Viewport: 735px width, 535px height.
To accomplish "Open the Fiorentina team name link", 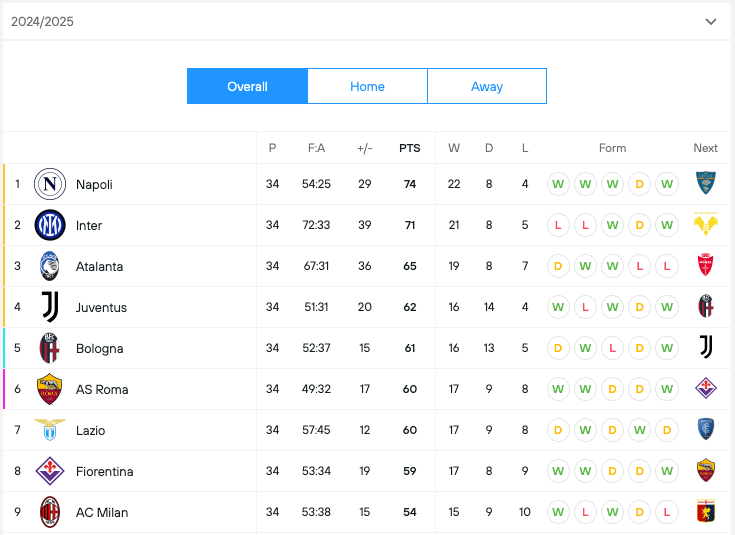I will click(x=104, y=471).
